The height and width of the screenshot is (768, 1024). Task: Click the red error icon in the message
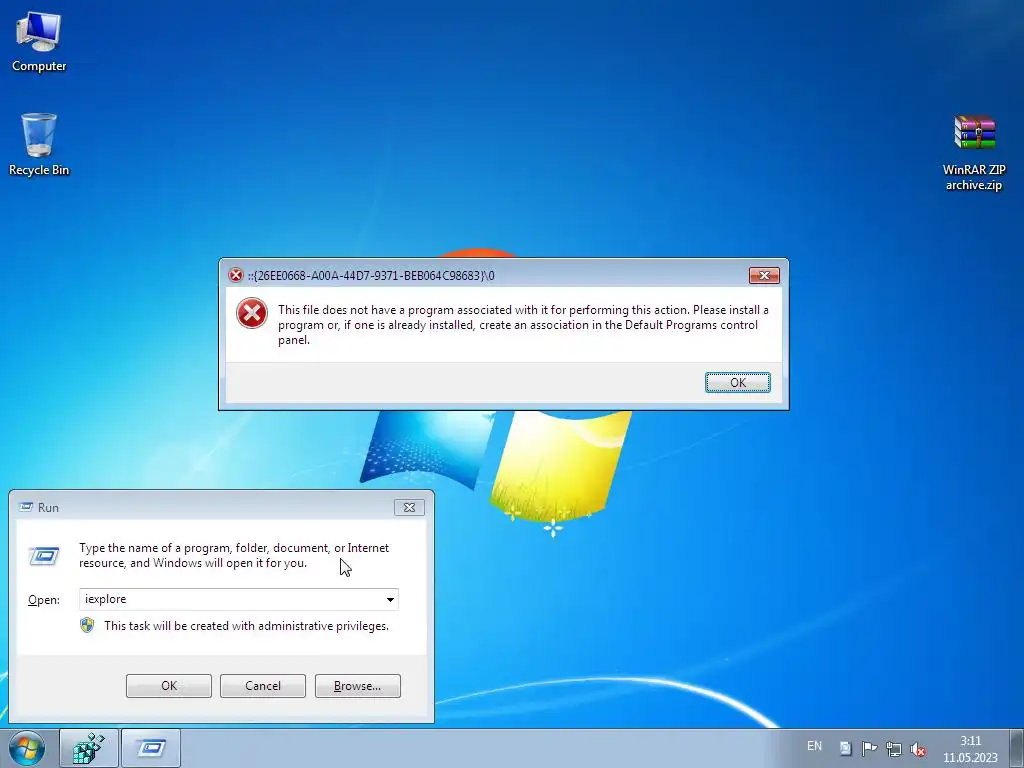tap(251, 313)
